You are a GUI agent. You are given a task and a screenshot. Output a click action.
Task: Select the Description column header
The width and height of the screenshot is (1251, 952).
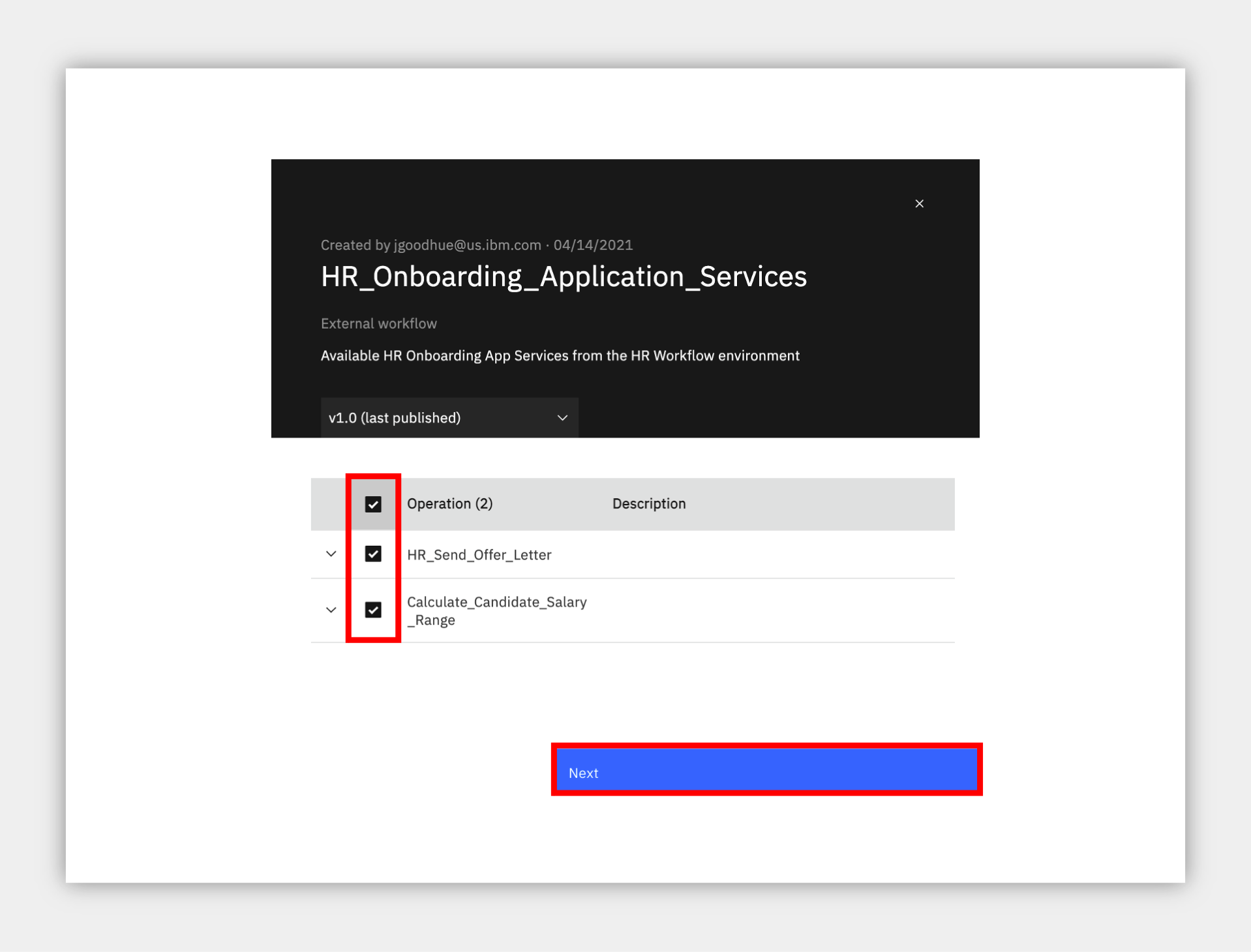pyautogui.click(x=649, y=503)
